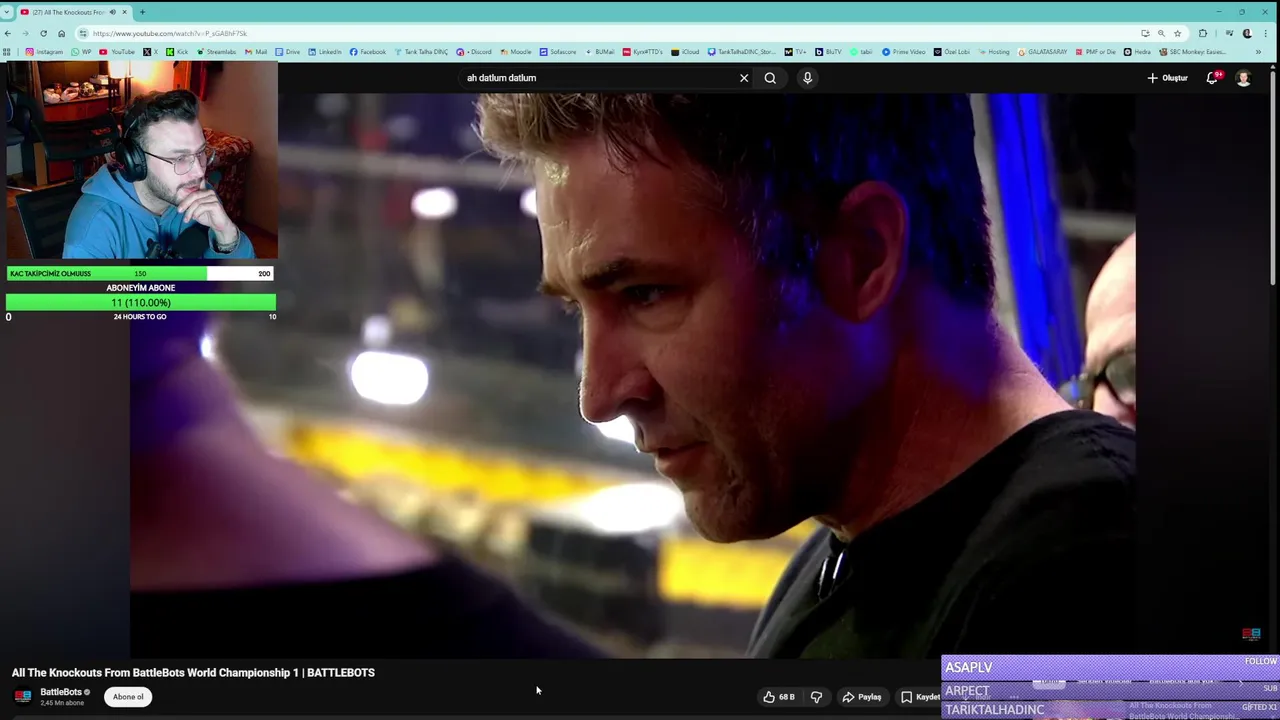Open the PMF or Die bookmark

(1095, 52)
